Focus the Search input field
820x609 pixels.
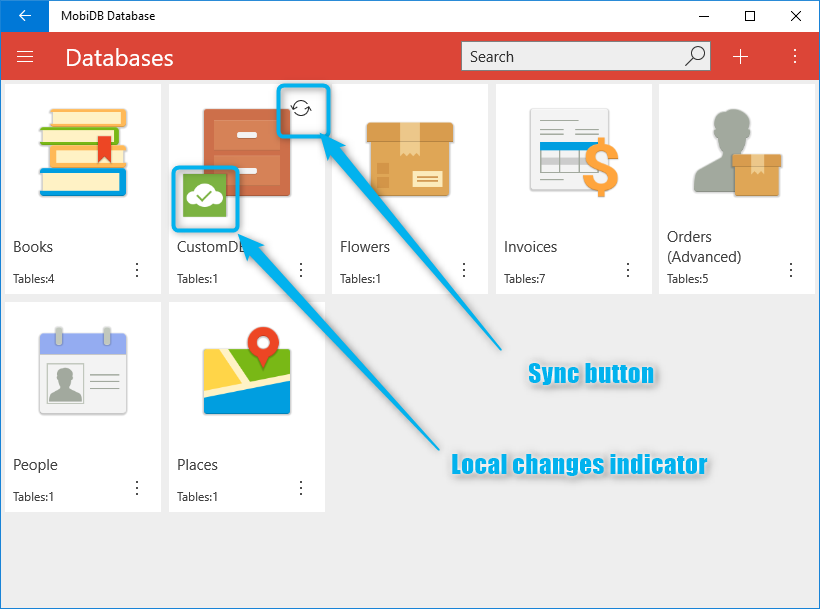pyautogui.click(x=585, y=56)
